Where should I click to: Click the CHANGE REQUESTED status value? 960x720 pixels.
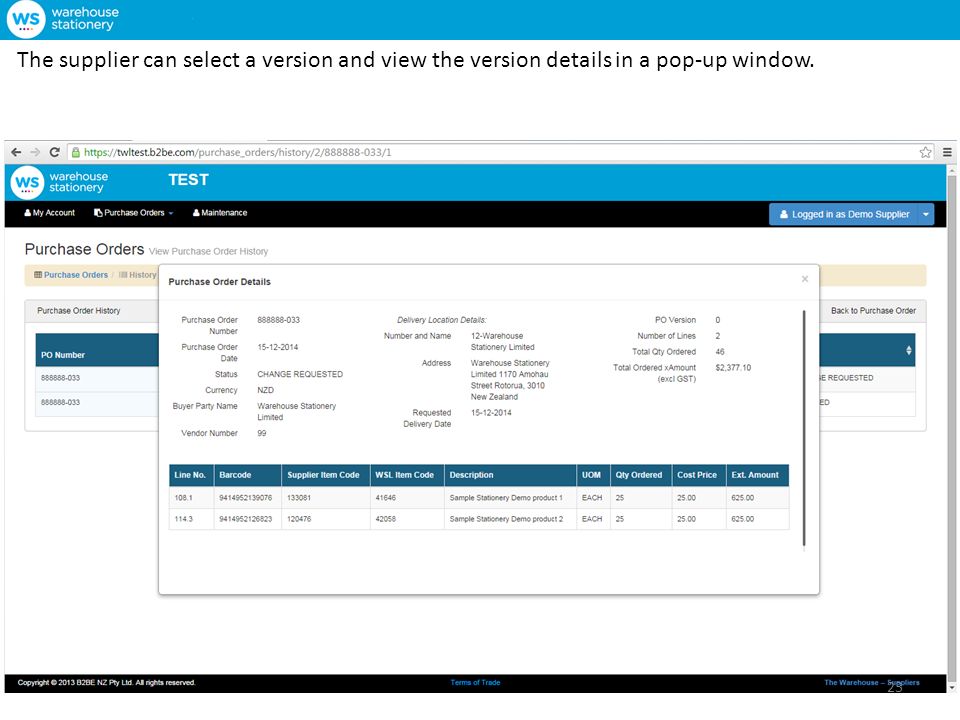[300, 375]
